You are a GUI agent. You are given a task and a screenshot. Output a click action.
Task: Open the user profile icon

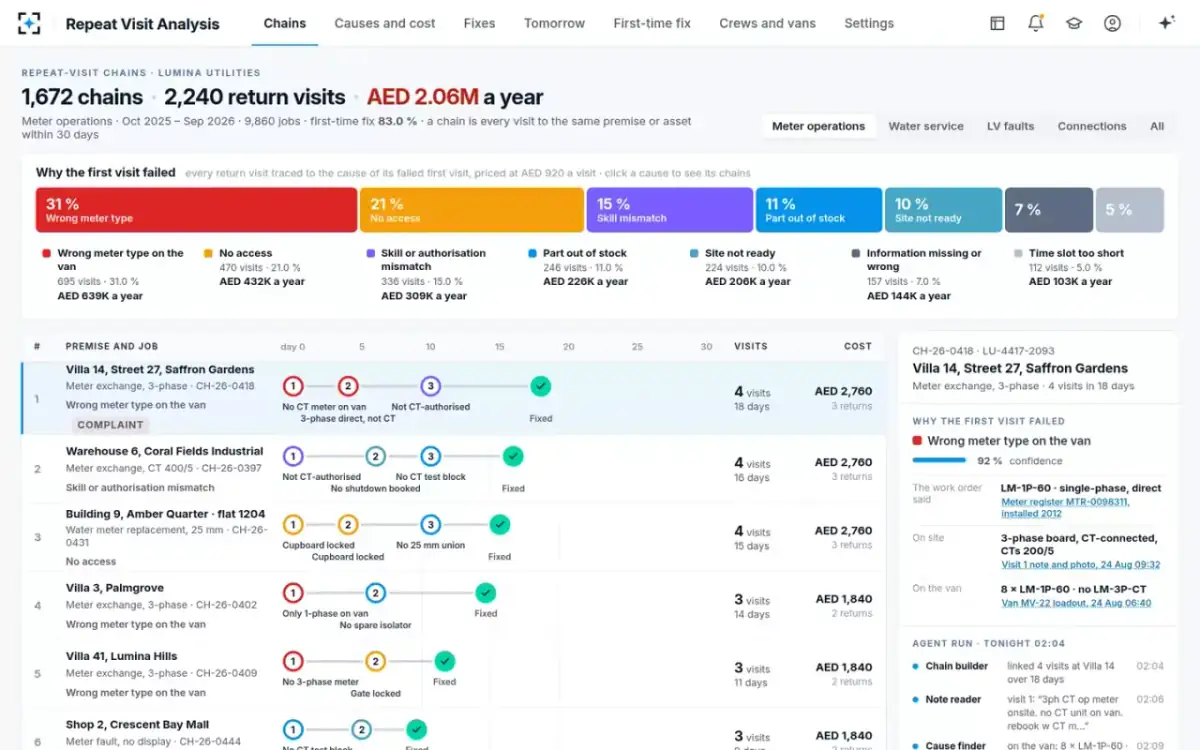coord(1112,23)
